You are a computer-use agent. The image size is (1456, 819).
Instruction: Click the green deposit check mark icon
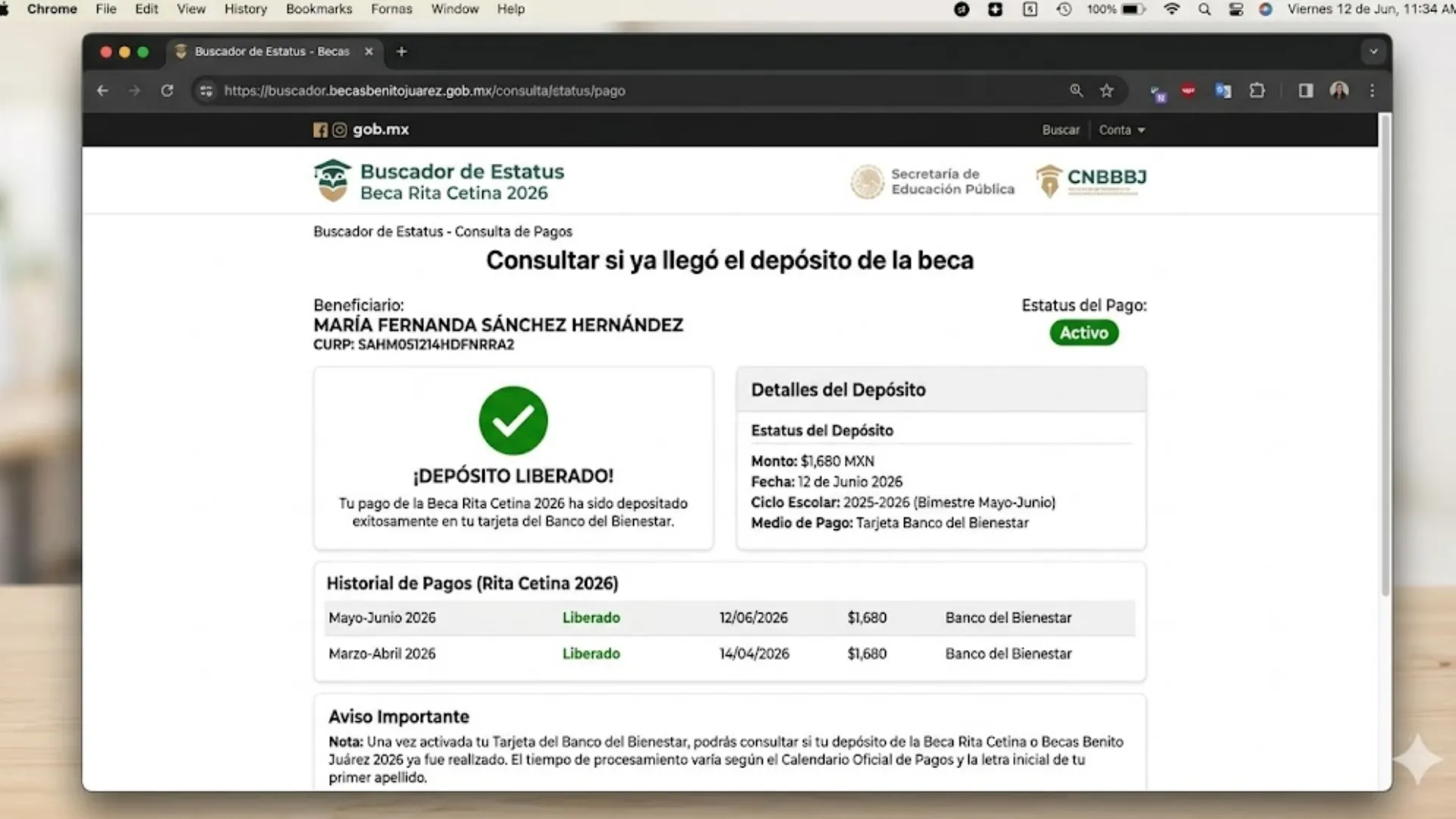pyautogui.click(x=513, y=421)
